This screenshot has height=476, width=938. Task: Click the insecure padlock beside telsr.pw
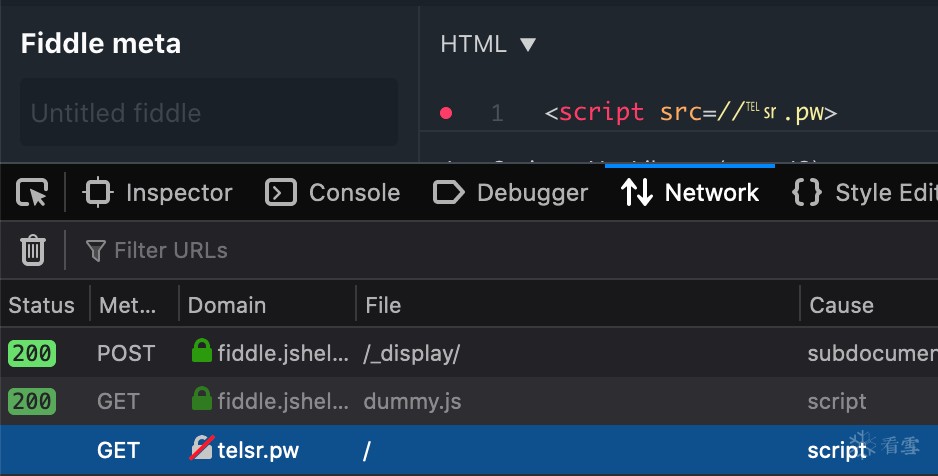[201, 450]
